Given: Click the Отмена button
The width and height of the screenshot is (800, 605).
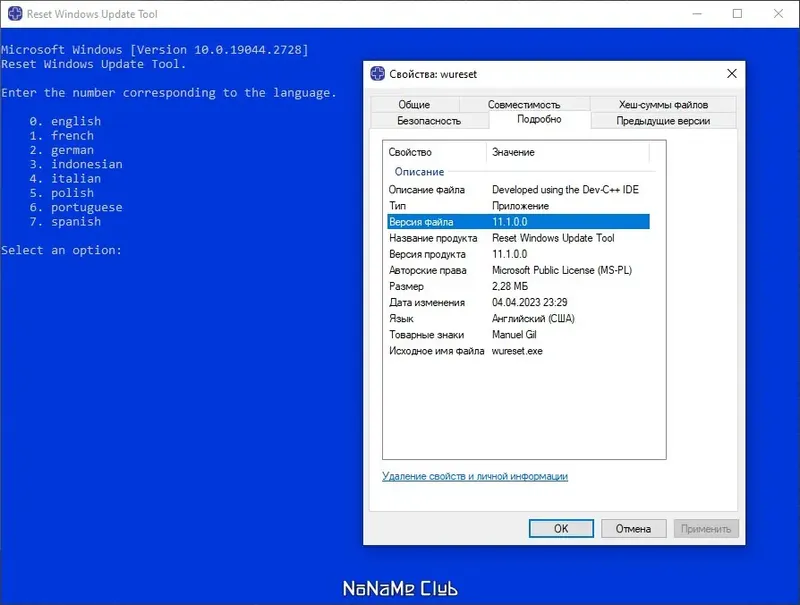Looking at the screenshot, I should 633,528.
